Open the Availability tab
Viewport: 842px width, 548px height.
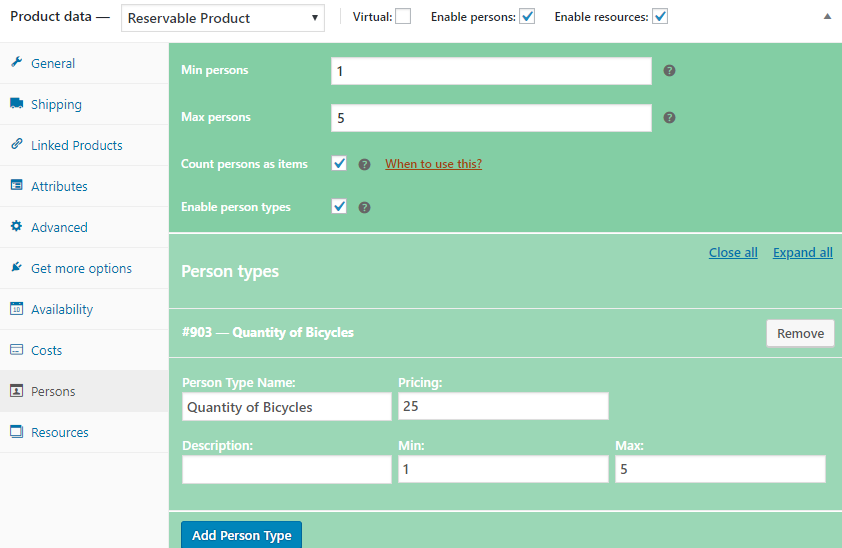point(61,310)
